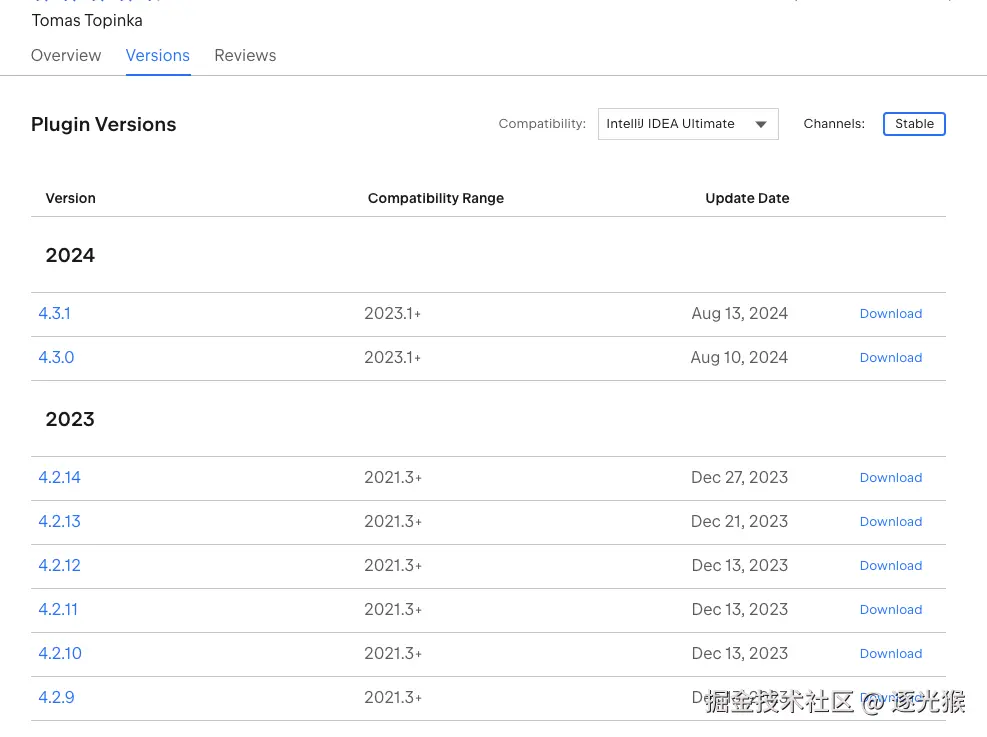Click the Version column header
This screenshot has height=737, width=987.
click(x=70, y=198)
